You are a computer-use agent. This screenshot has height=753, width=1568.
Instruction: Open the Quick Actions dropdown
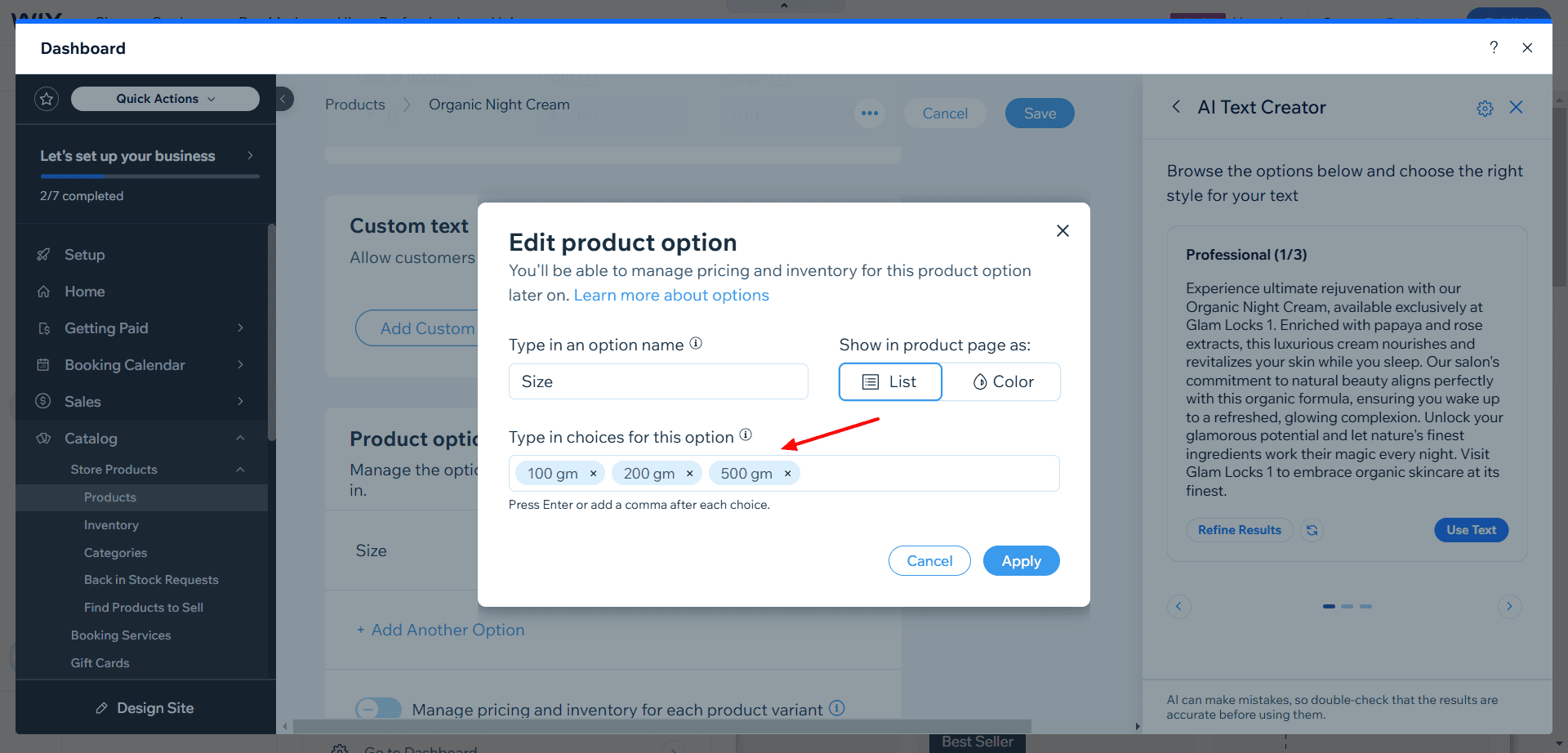pyautogui.click(x=165, y=99)
